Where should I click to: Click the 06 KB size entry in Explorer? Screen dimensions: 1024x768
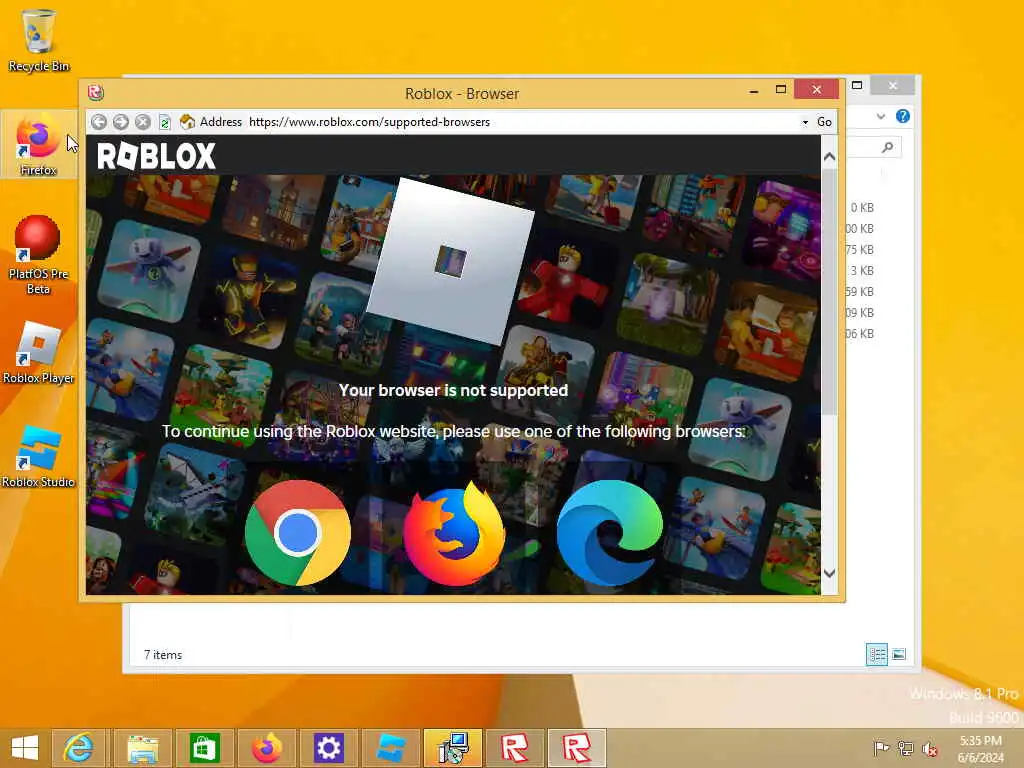pos(859,333)
